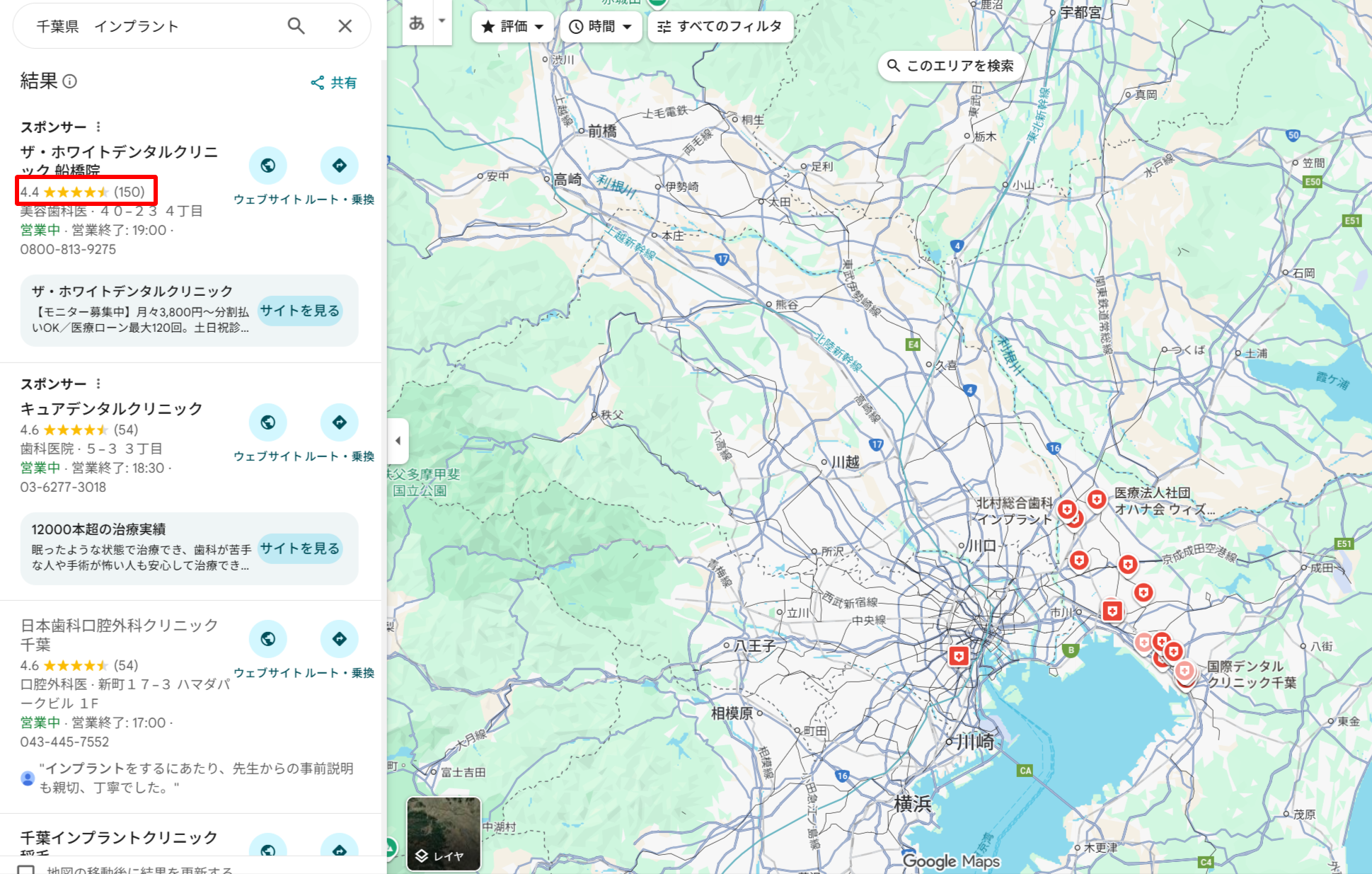This screenshot has height=874, width=1372.
Task: Open すべてのフィルタ all filters
Action: 720,27
